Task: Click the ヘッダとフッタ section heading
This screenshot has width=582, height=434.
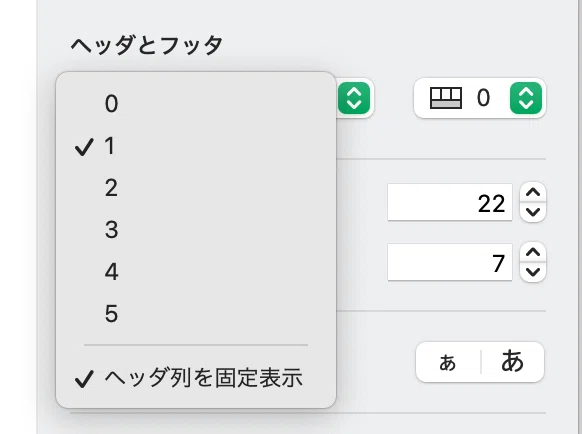Action: click(147, 45)
